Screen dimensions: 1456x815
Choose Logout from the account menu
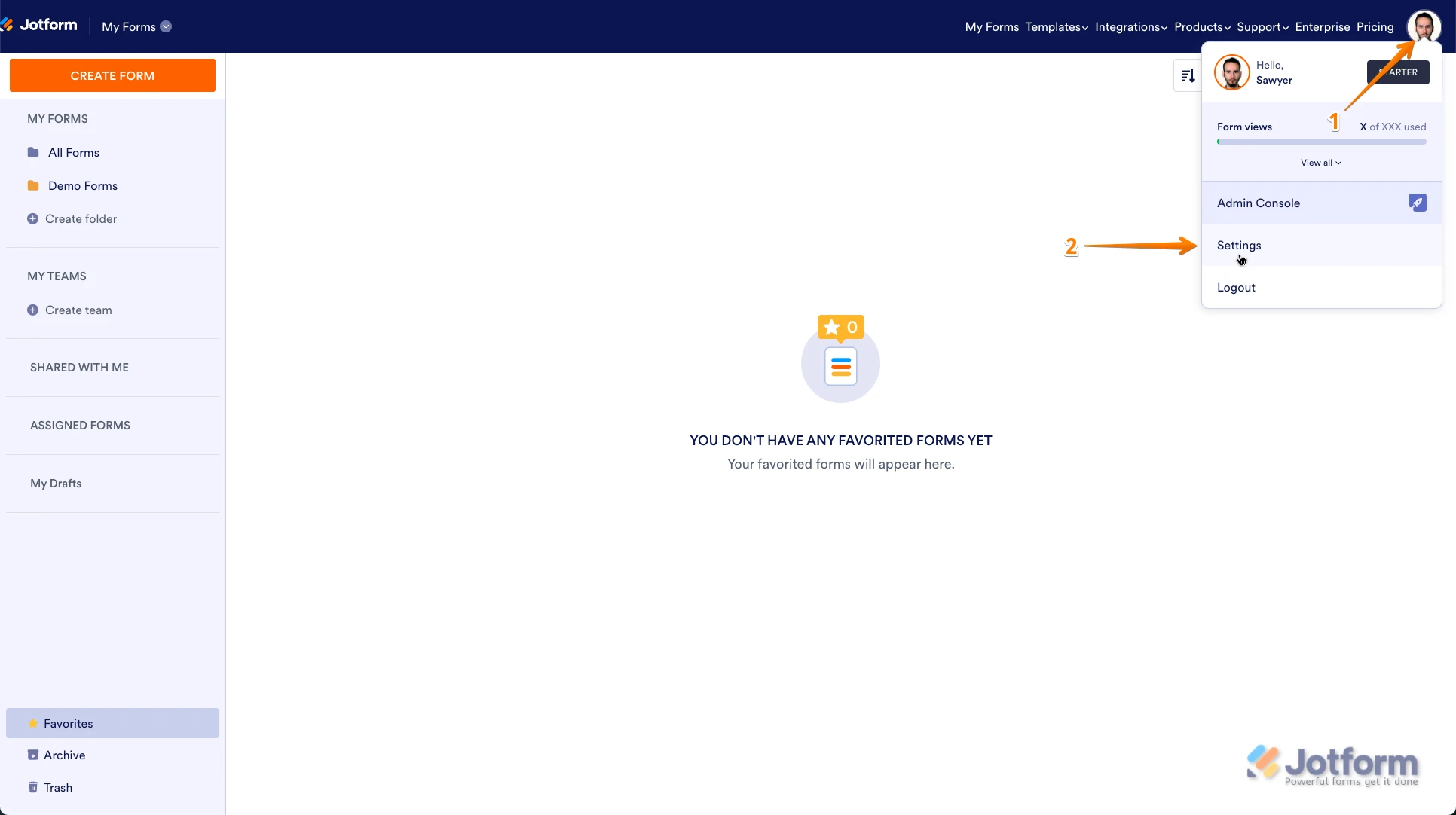[1236, 288]
